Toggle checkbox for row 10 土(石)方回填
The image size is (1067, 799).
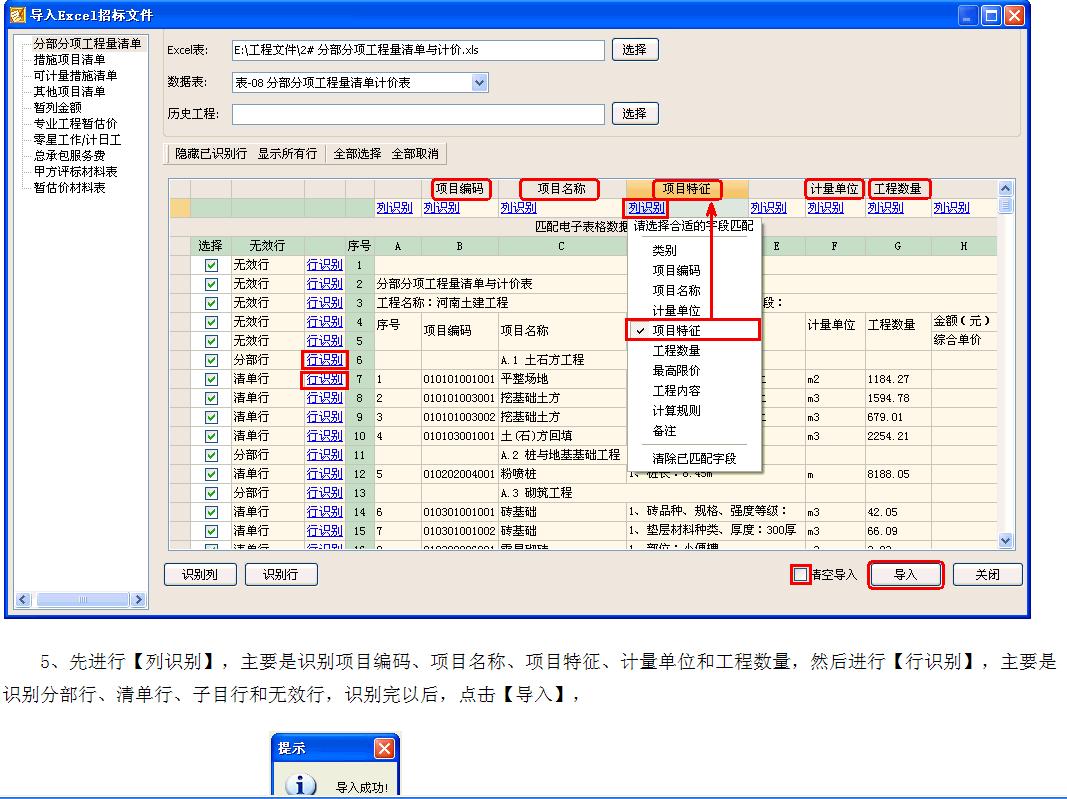(x=212, y=436)
